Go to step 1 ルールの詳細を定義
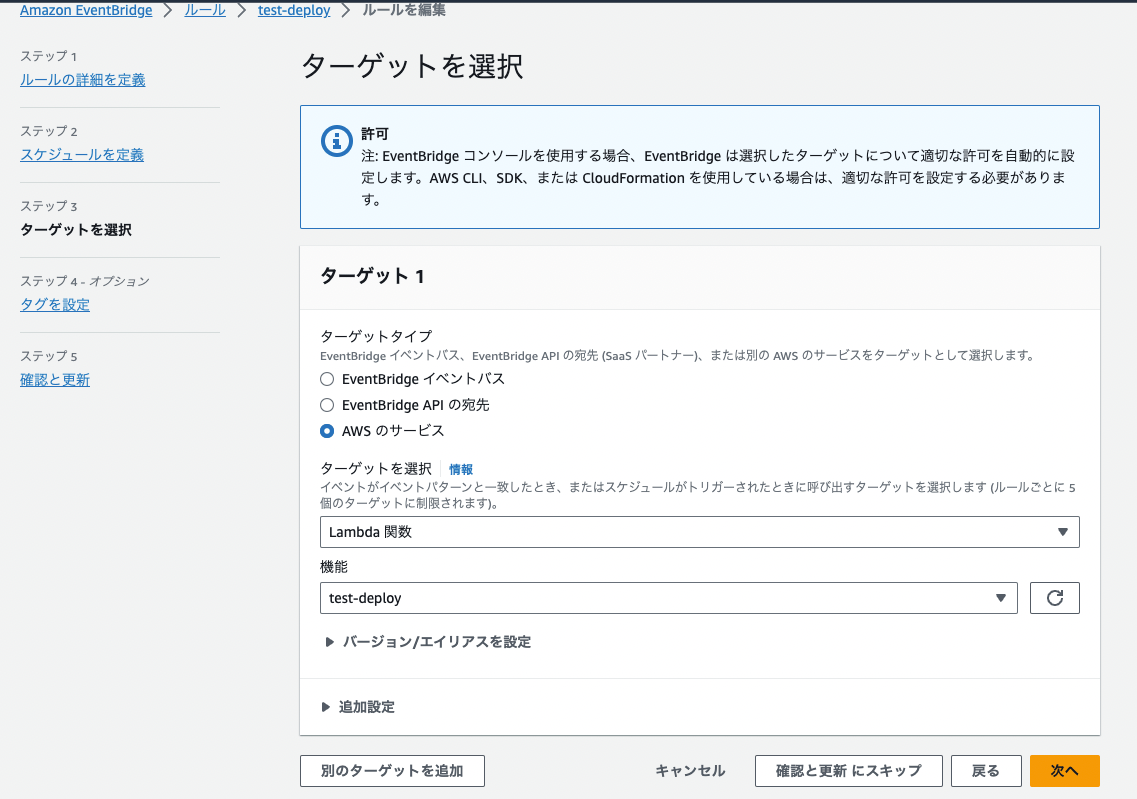This screenshot has height=799, width=1137. coord(83,80)
